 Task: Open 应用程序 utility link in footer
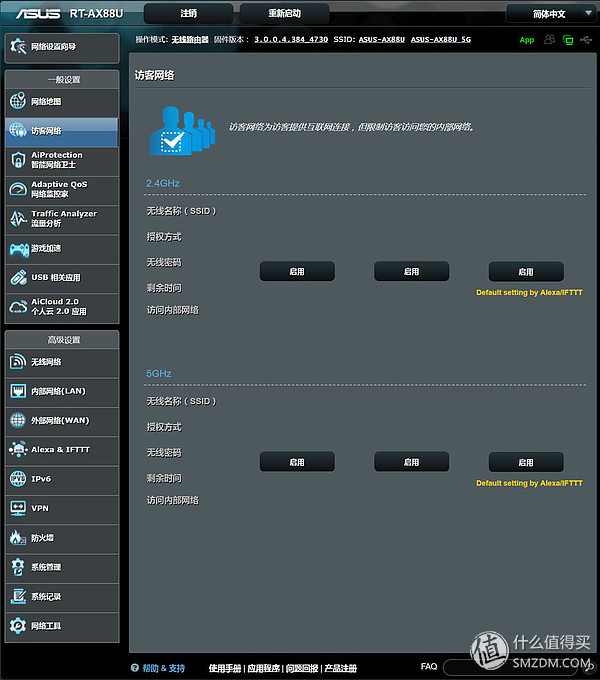pos(264,668)
